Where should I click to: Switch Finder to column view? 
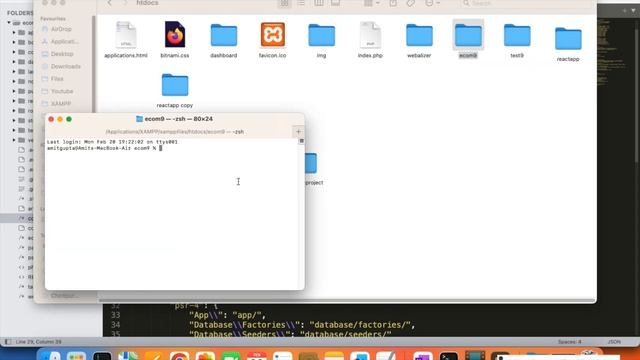318,3
